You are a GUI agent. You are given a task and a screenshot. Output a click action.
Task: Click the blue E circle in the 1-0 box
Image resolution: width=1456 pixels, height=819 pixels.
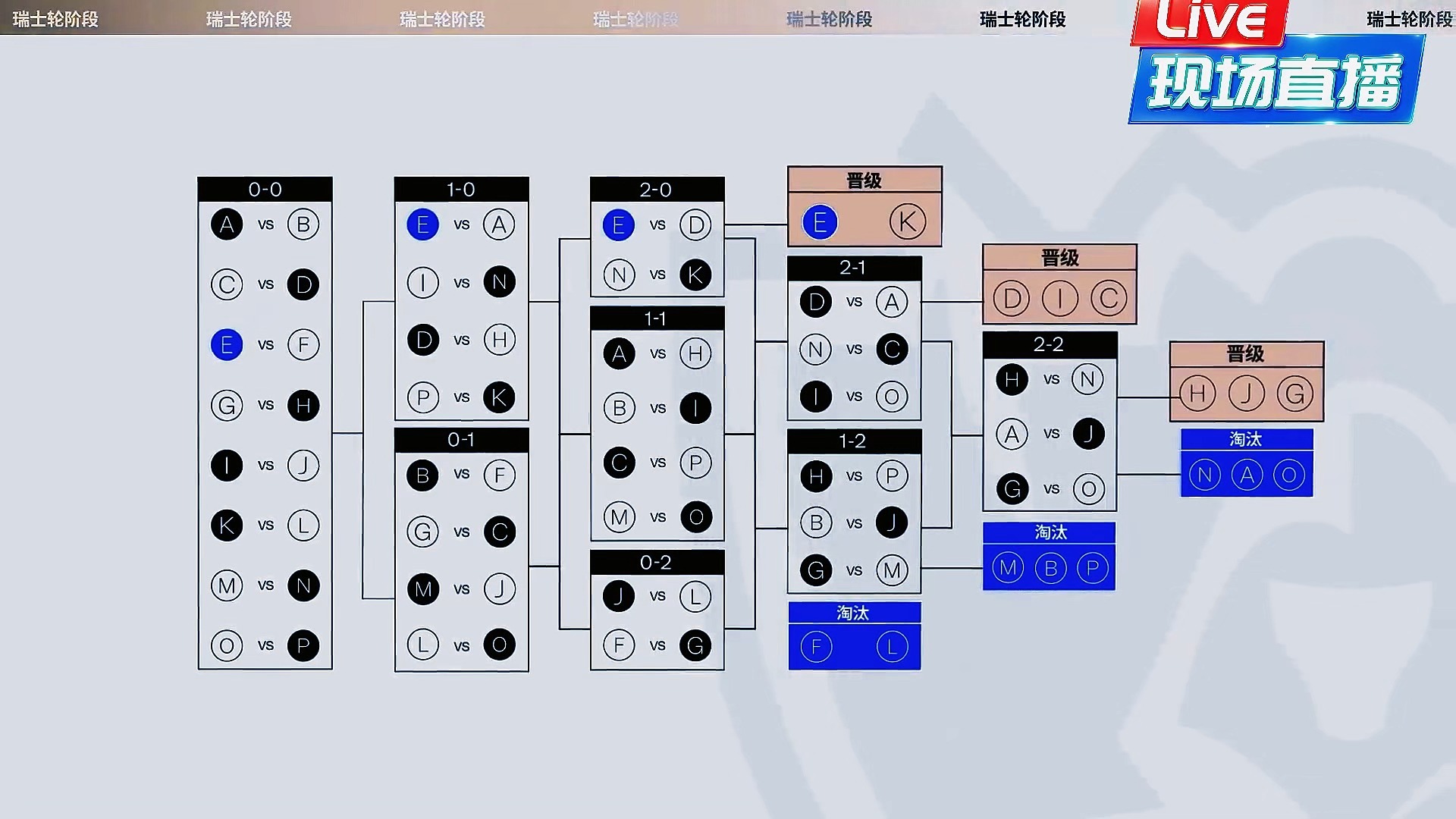tap(422, 225)
